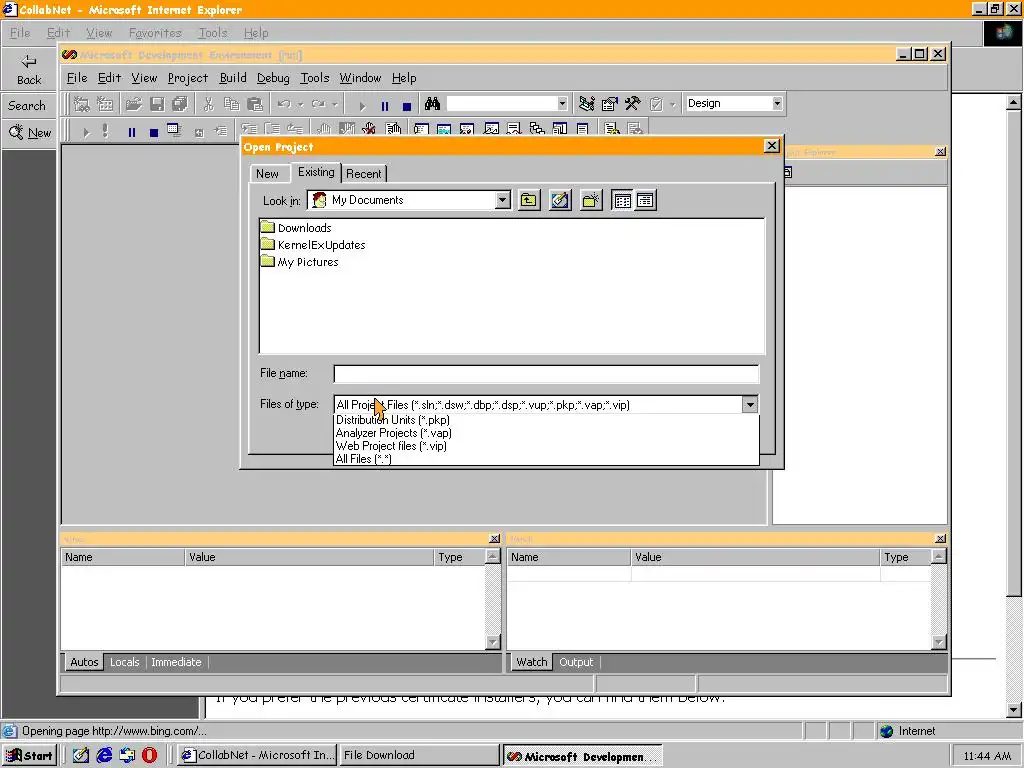Click the Task List clipboard icon
This screenshot has height=768, width=1024.
pyautogui.click(x=656, y=104)
